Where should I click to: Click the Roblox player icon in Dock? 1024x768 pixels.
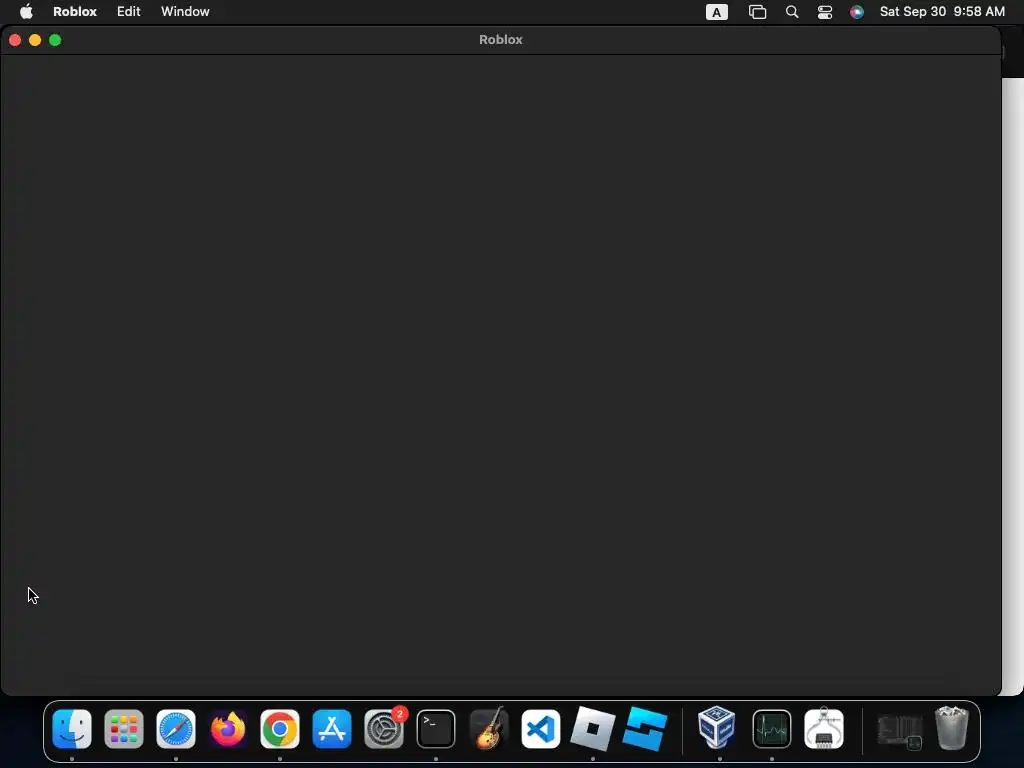[593, 729]
